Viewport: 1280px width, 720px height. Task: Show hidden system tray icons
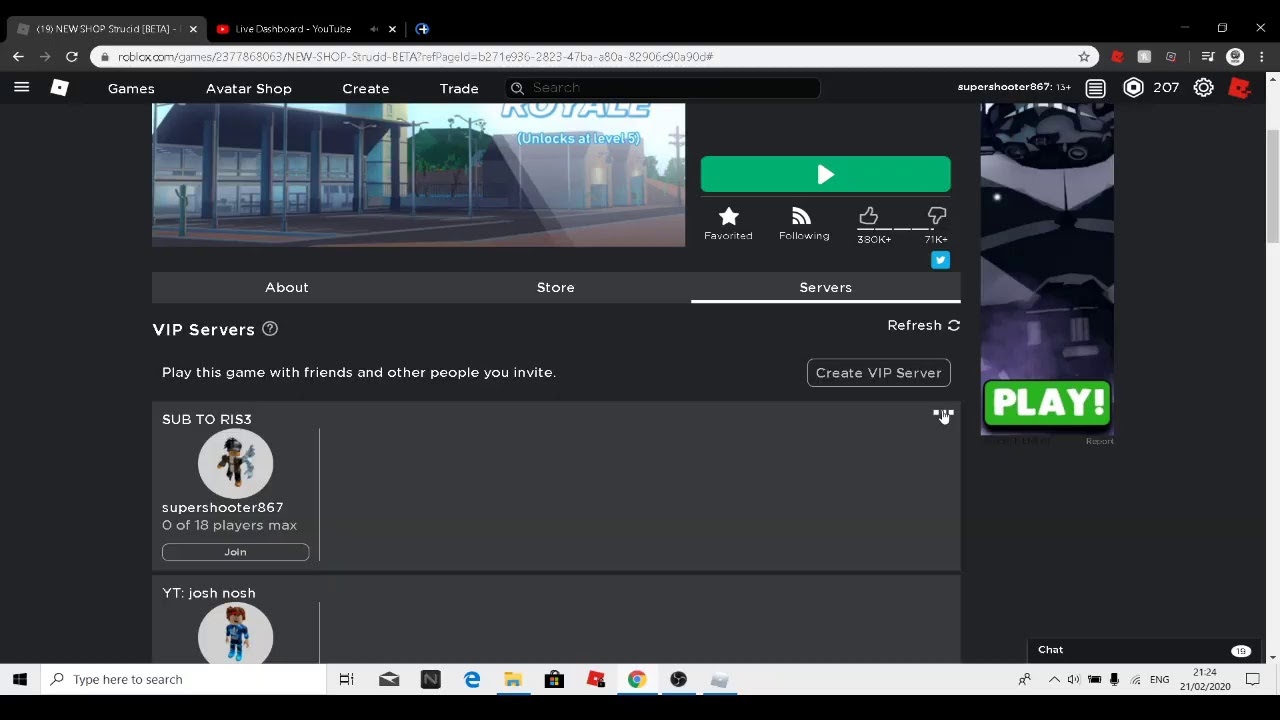[x=1054, y=680]
